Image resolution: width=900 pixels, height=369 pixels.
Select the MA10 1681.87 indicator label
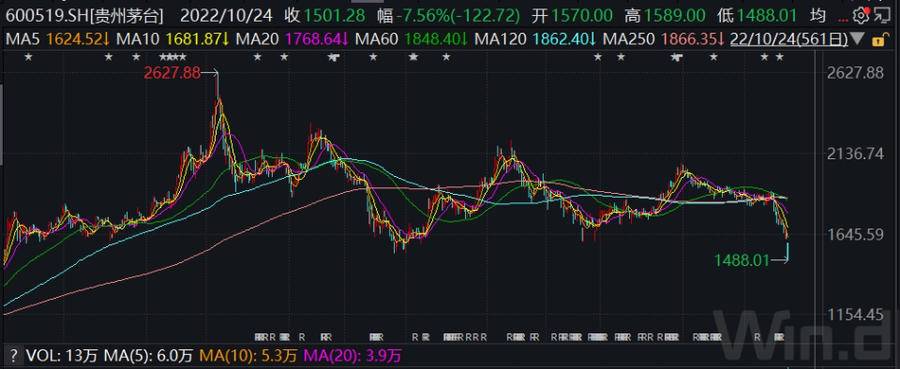[173, 40]
